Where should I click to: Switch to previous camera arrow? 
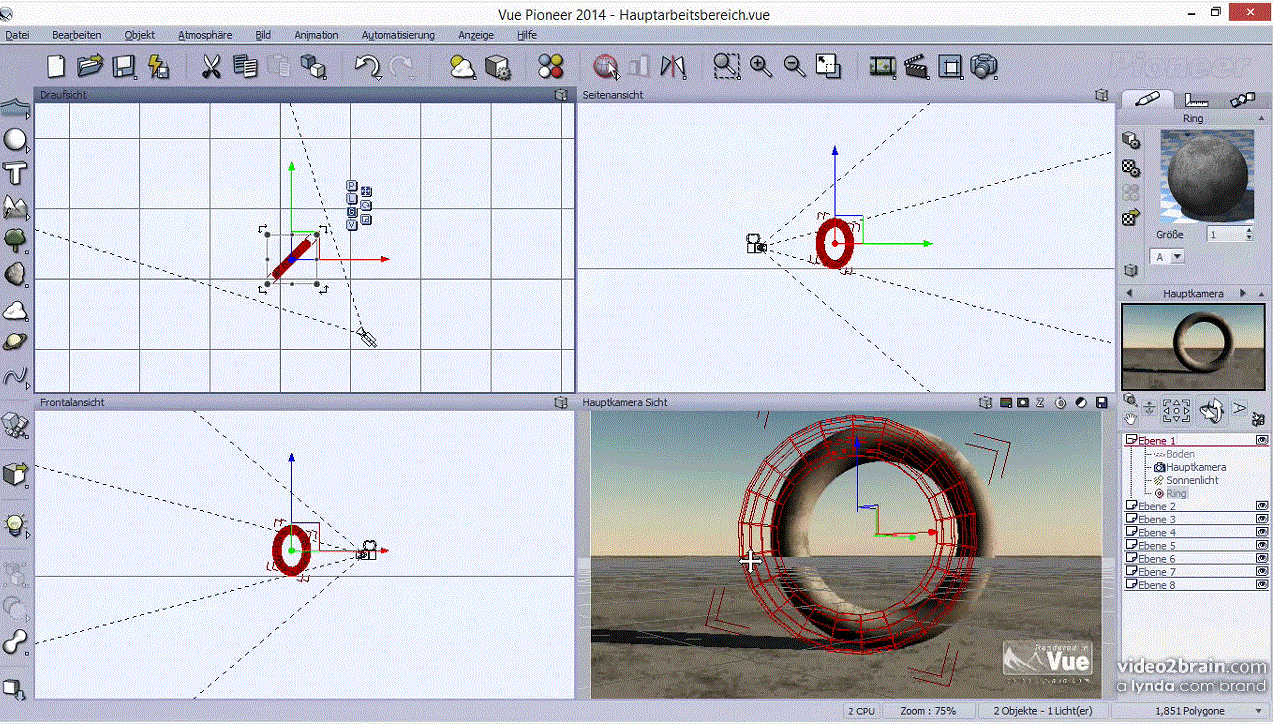click(x=1129, y=293)
